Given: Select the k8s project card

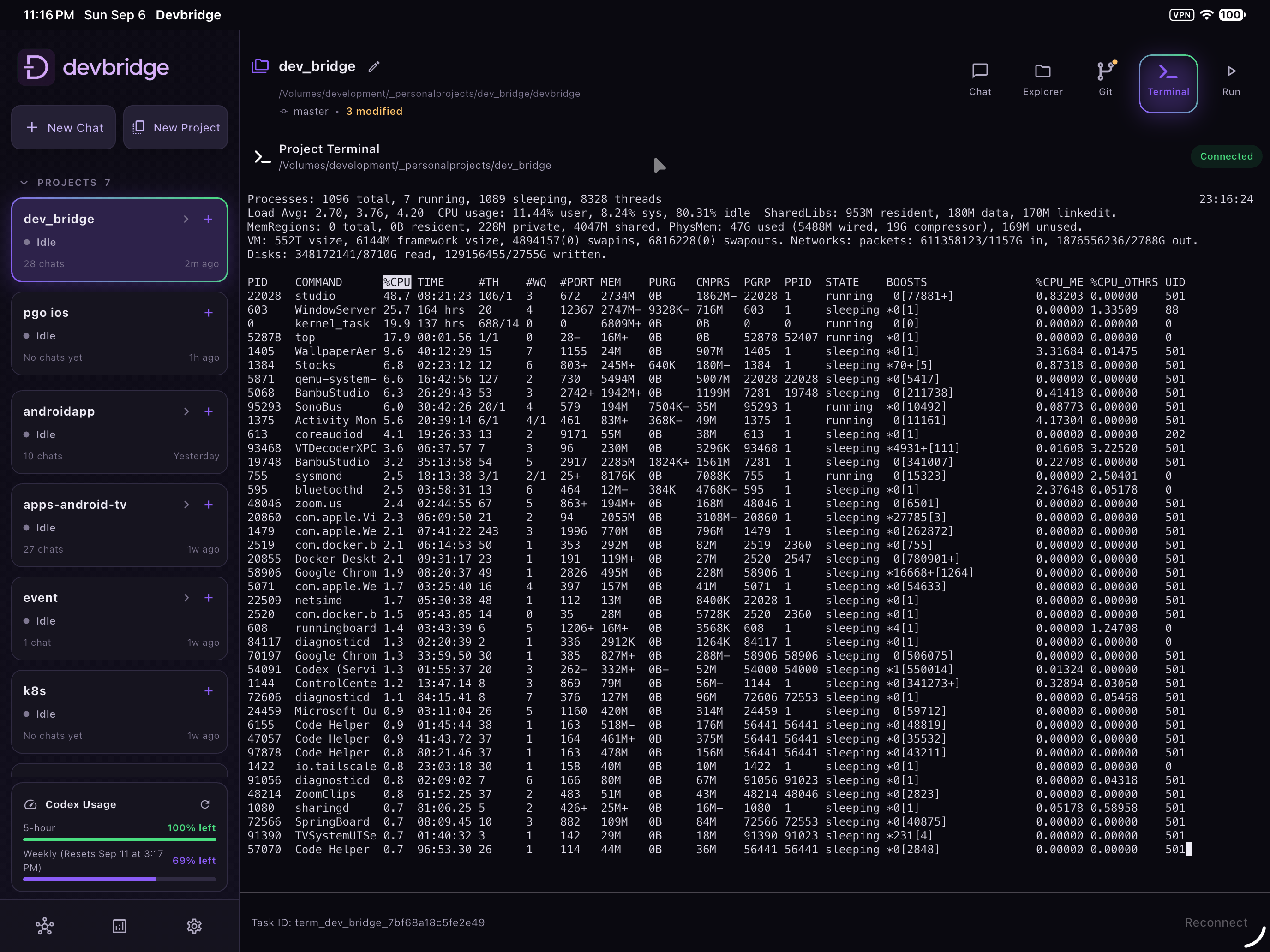Looking at the screenshot, I should (x=120, y=712).
